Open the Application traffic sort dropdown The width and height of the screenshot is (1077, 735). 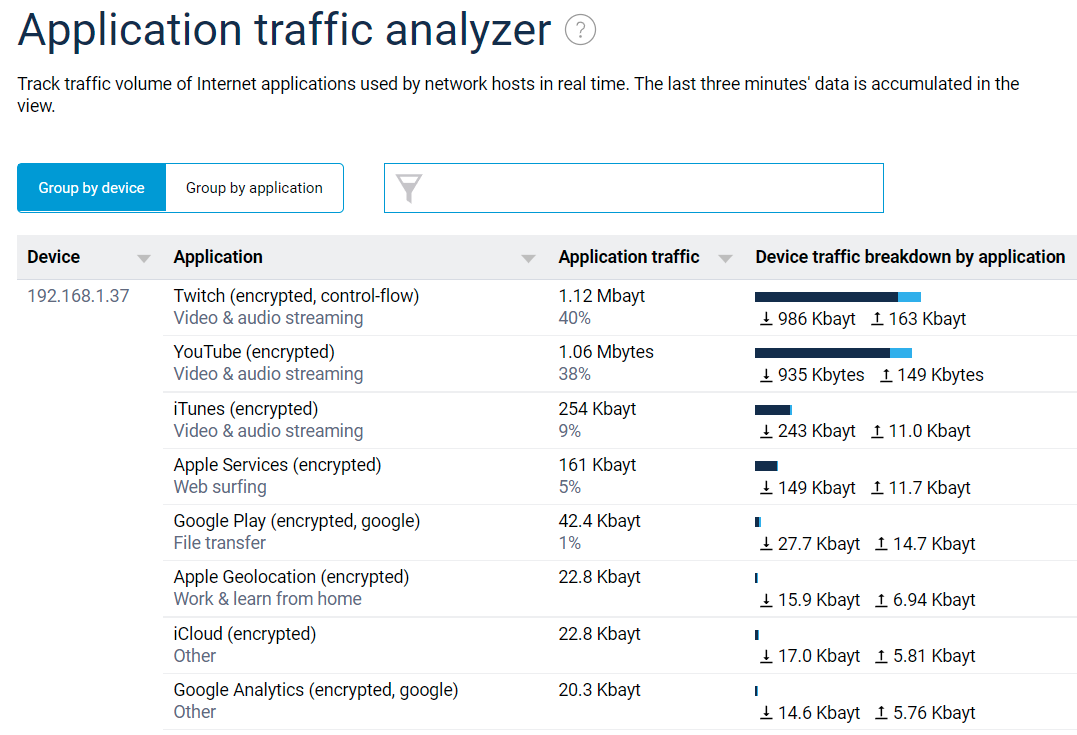(726, 257)
